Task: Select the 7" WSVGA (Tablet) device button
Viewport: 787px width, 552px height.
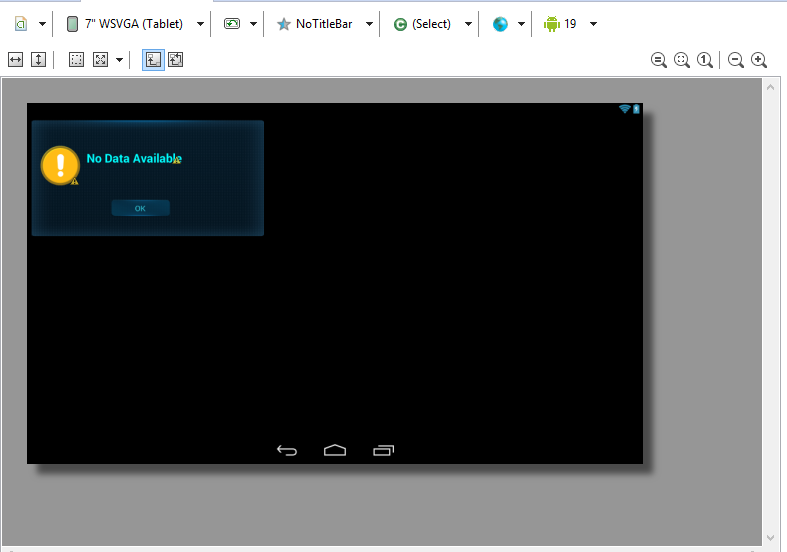Action: tap(125, 24)
